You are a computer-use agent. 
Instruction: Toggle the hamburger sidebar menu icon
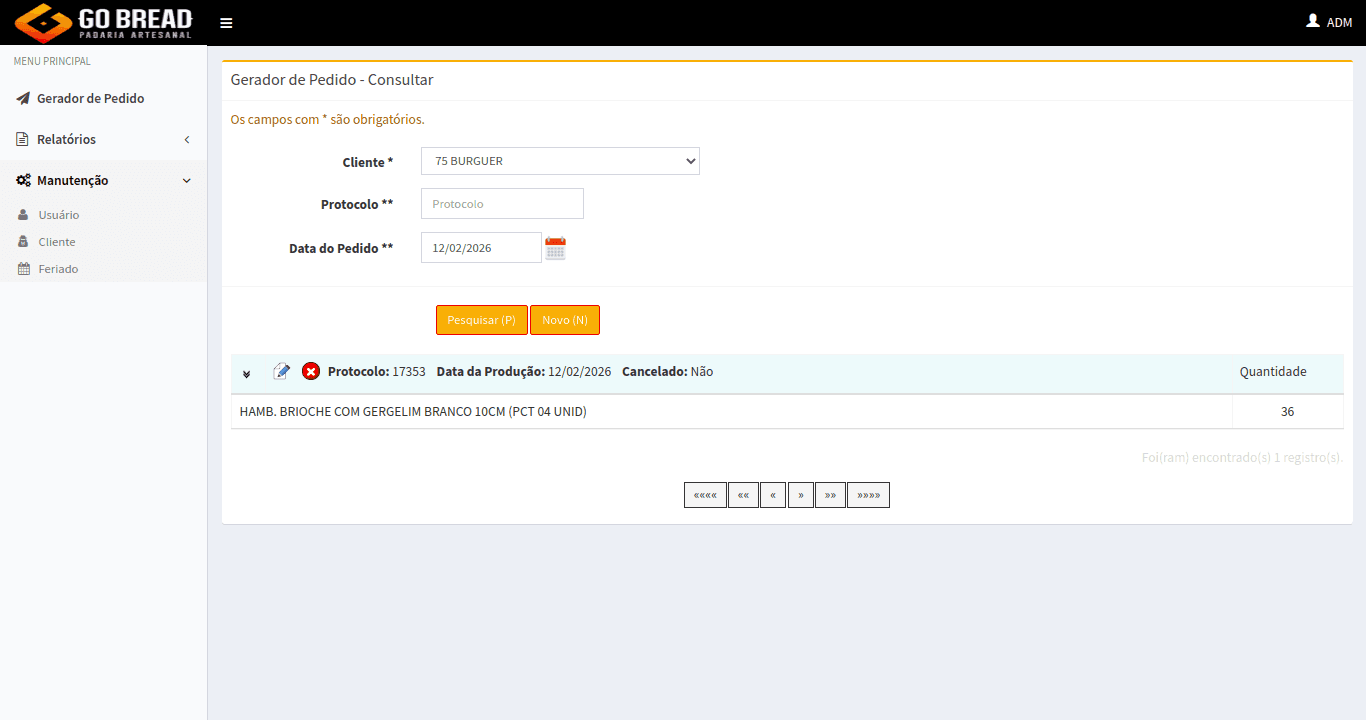(x=226, y=23)
